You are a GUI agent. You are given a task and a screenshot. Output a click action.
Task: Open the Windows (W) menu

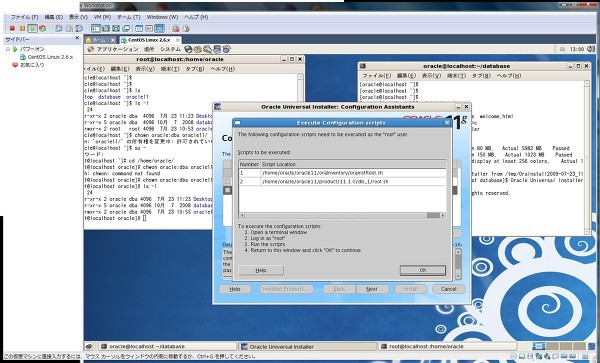pos(162,17)
